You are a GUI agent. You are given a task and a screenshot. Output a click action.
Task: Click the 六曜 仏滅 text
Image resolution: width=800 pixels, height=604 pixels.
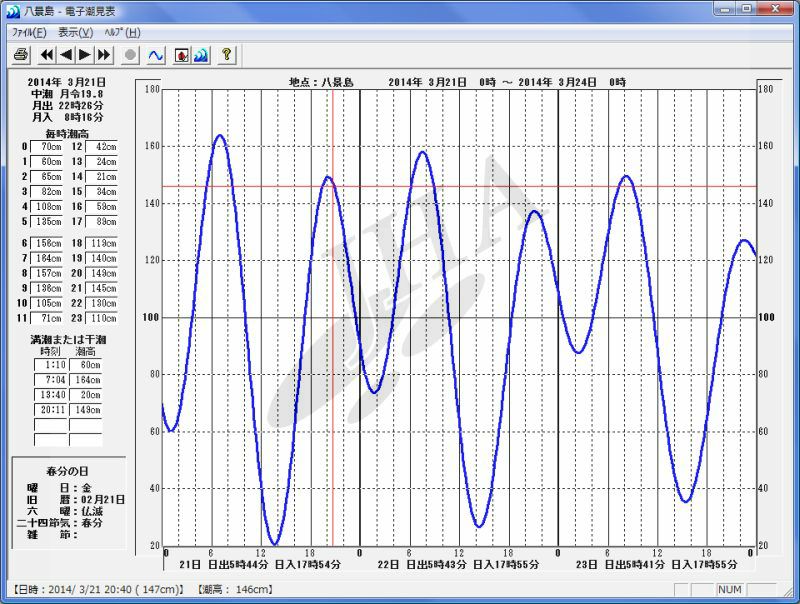tap(65, 511)
